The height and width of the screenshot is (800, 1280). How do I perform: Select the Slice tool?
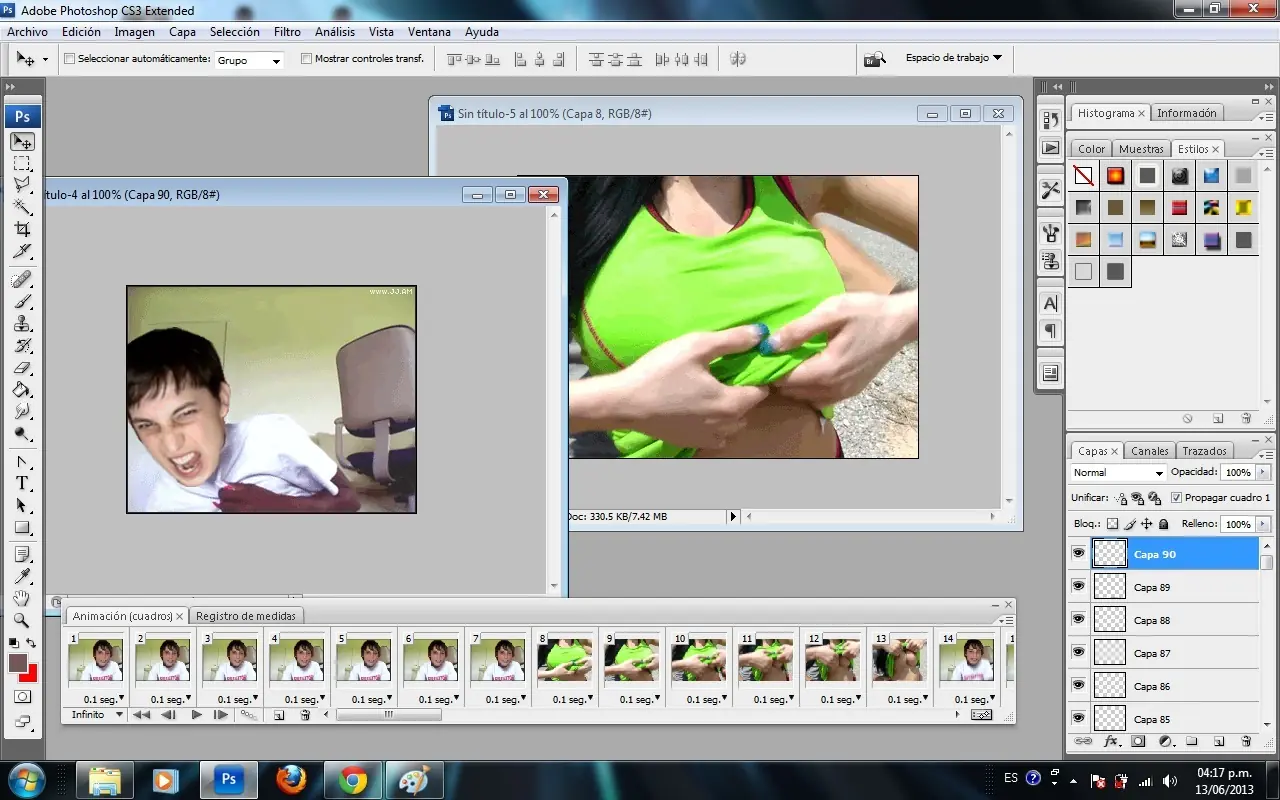point(22,251)
